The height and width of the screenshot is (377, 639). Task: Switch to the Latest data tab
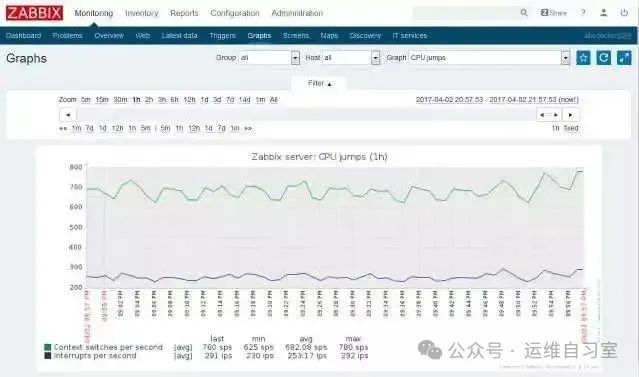tap(179, 35)
